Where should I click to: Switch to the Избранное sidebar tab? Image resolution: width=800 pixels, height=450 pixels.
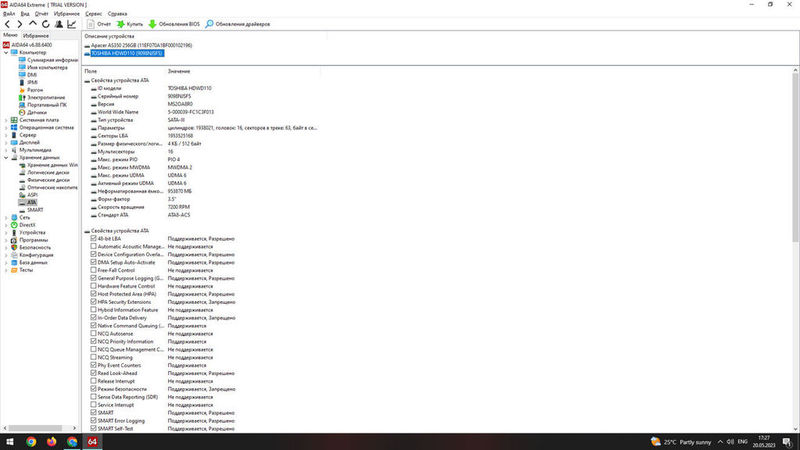click(36, 36)
